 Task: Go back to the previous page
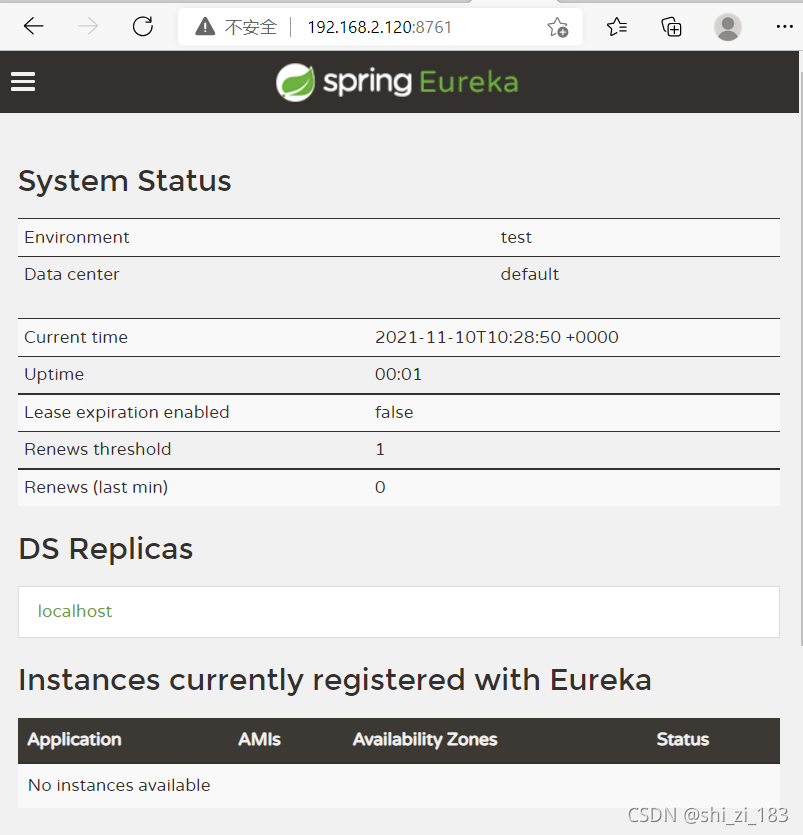[x=34, y=26]
